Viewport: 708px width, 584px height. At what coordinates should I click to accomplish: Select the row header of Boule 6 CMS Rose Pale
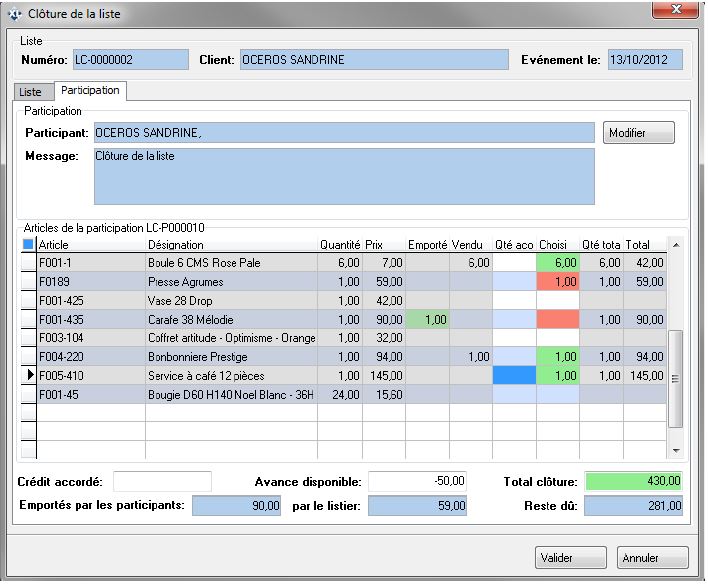coord(28,263)
